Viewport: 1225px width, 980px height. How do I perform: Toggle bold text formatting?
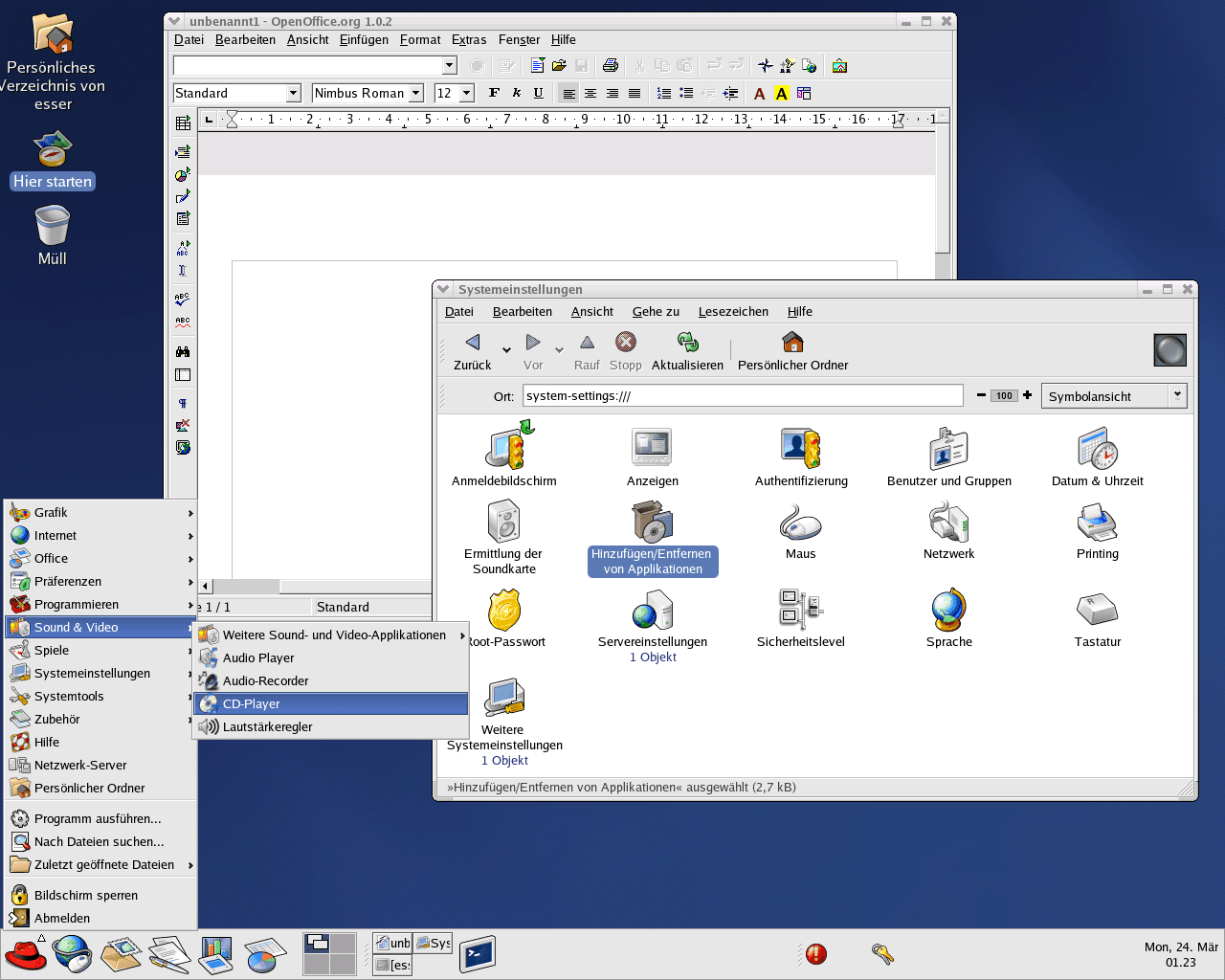(x=494, y=93)
